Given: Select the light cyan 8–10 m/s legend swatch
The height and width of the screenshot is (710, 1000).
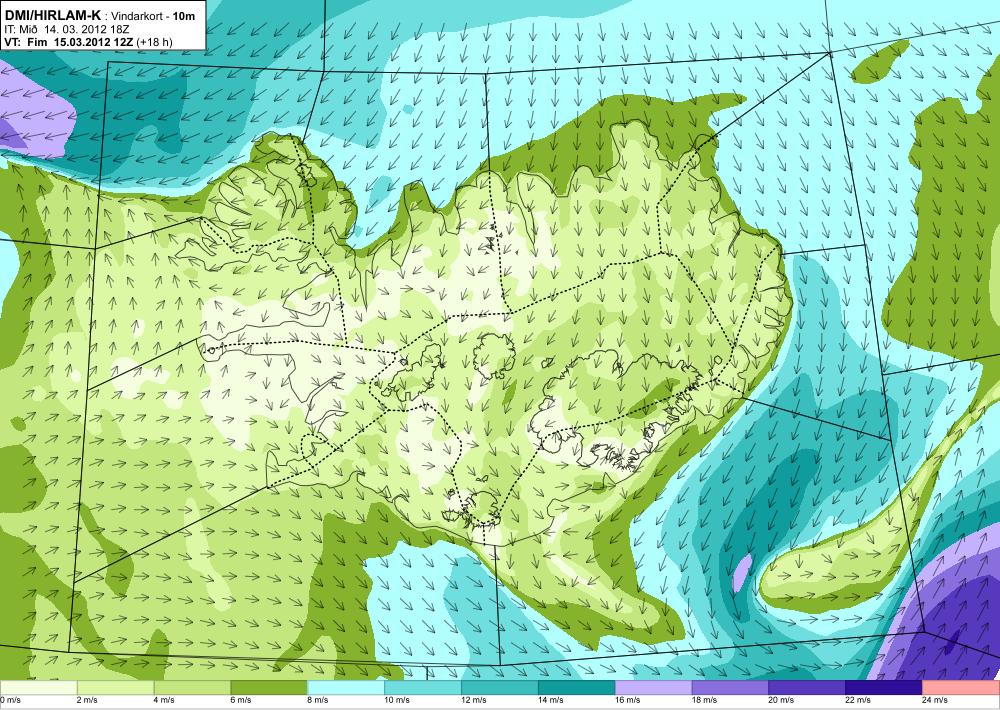Looking at the screenshot, I should (x=346, y=688).
